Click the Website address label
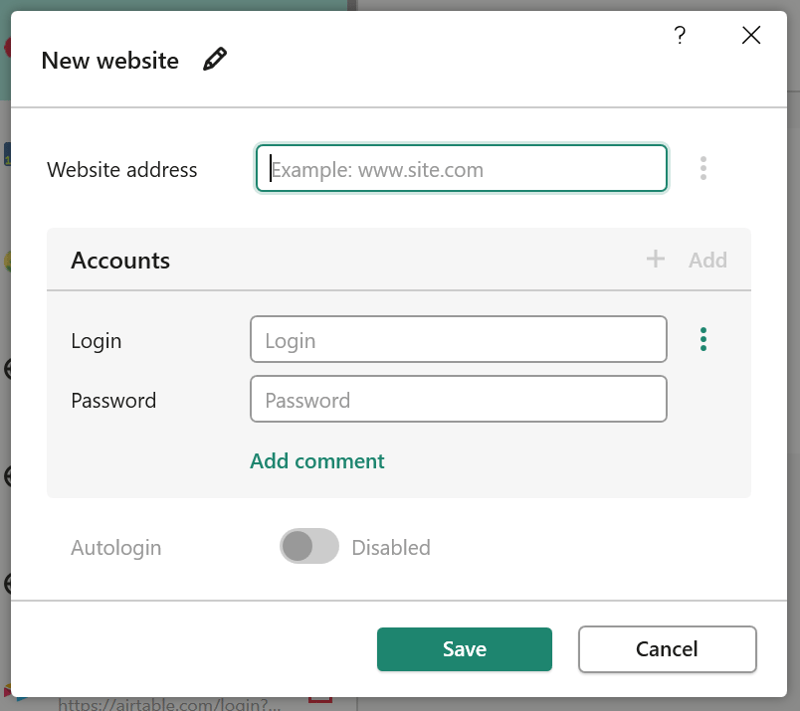 pyautogui.click(x=122, y=170)
